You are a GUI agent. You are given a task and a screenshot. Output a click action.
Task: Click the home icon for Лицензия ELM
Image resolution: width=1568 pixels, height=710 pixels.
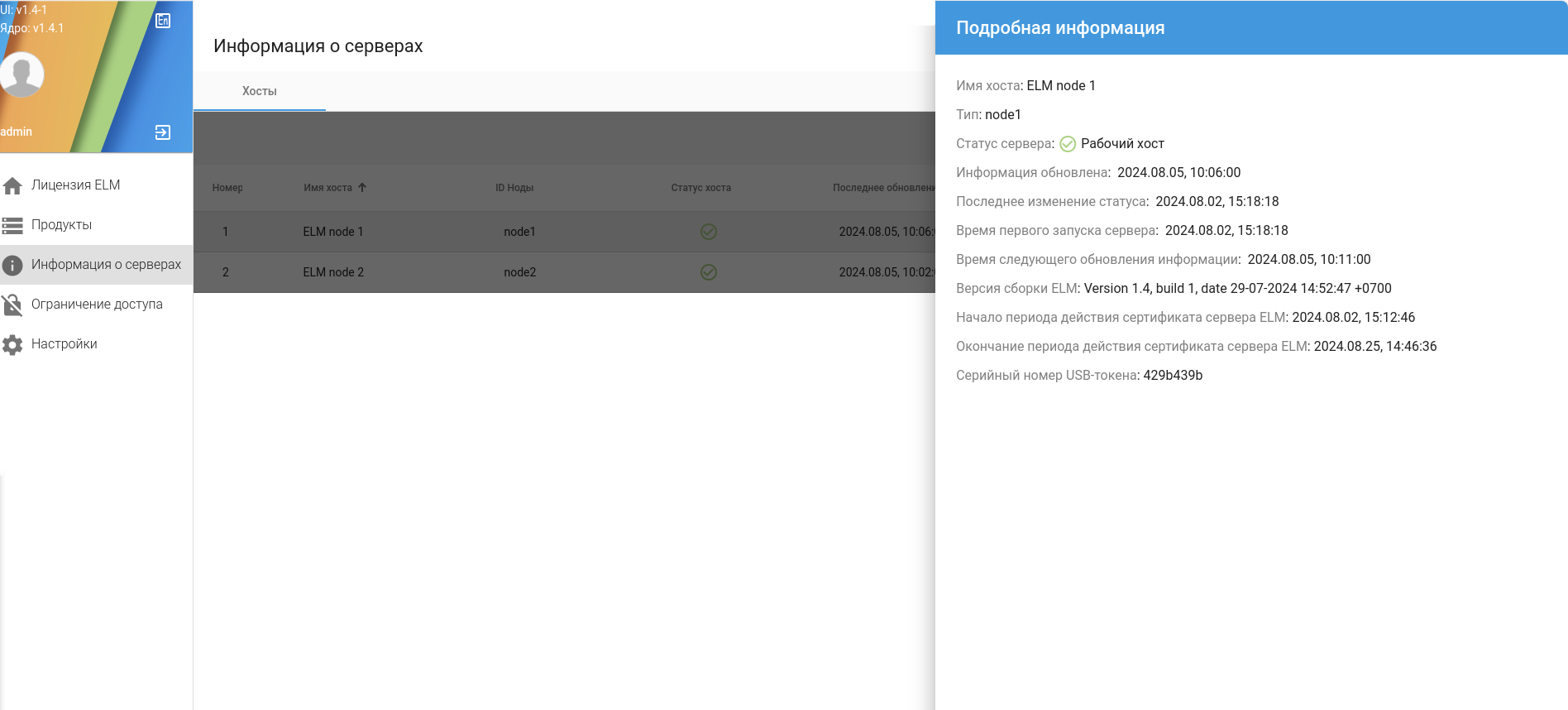(x=12, y=186)
